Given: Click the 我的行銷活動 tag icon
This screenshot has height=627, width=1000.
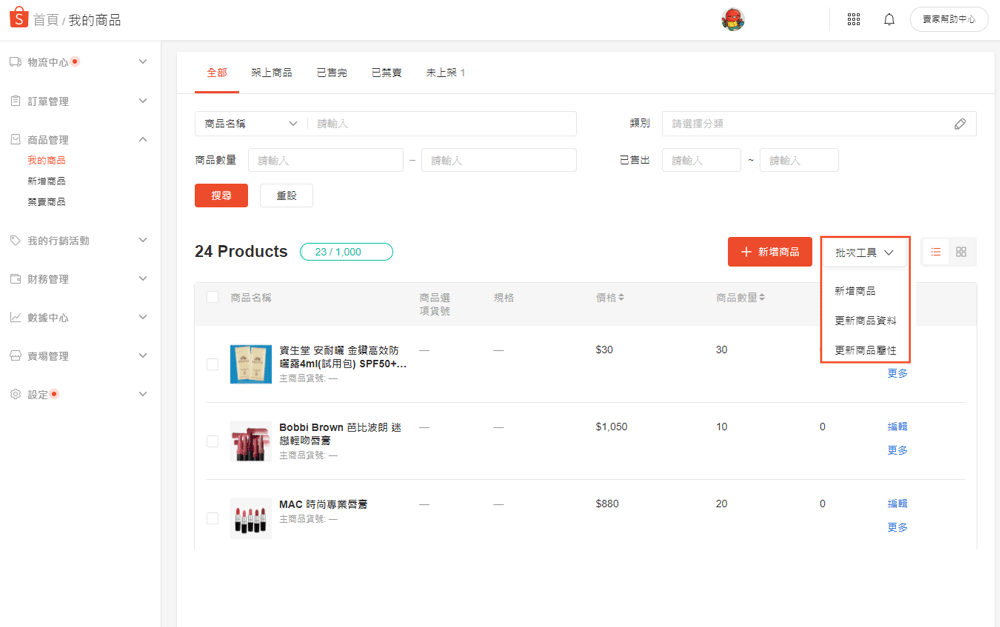Looking at the screenshot, I should point(15,240).
